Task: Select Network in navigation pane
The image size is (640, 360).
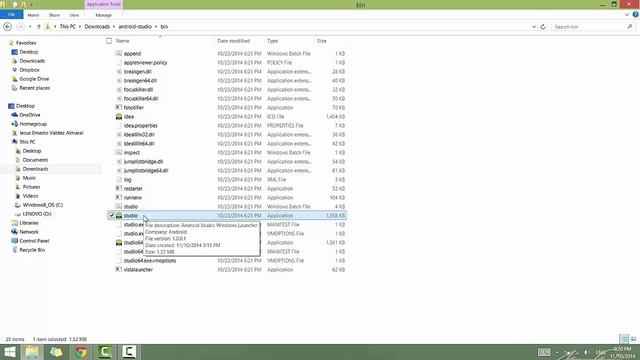Action: pyautogui.click(x=29, y=232)
